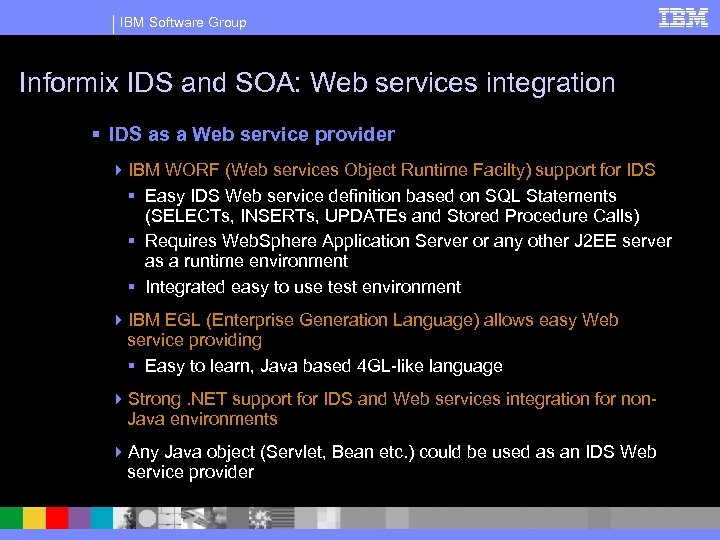Click the arrow bullet beside Strong .NET support

(118, 399)
